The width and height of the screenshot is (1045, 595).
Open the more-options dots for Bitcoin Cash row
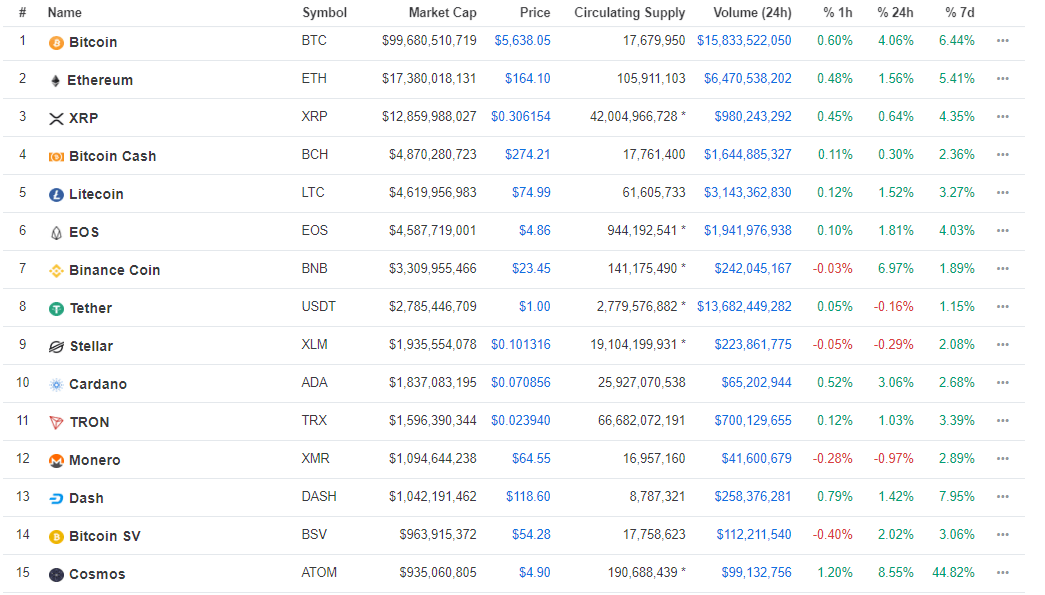(x=1002, y=155)
